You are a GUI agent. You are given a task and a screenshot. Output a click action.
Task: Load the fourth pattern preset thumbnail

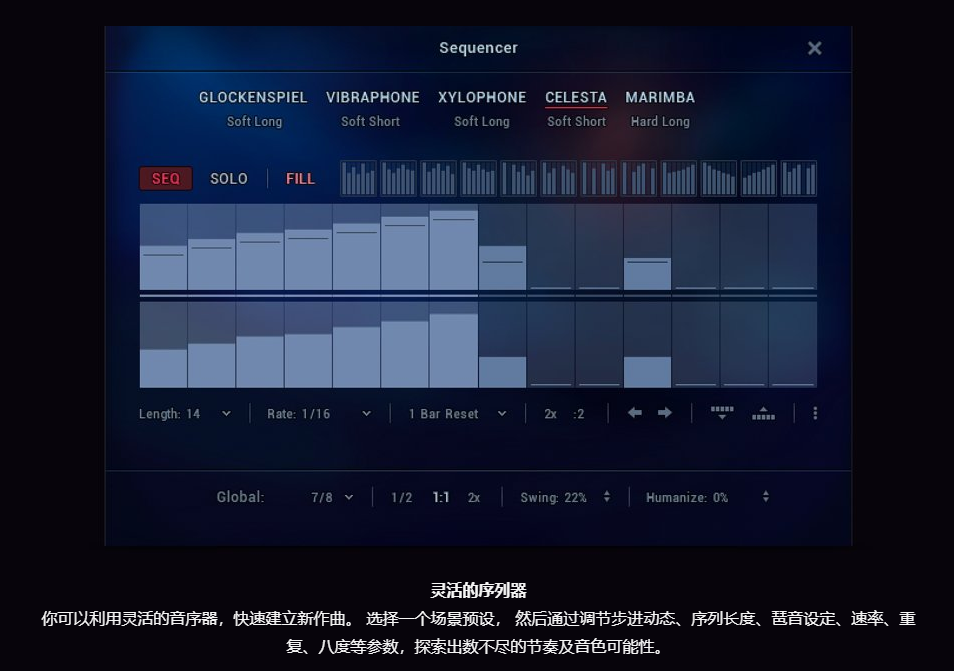(479, 178)
